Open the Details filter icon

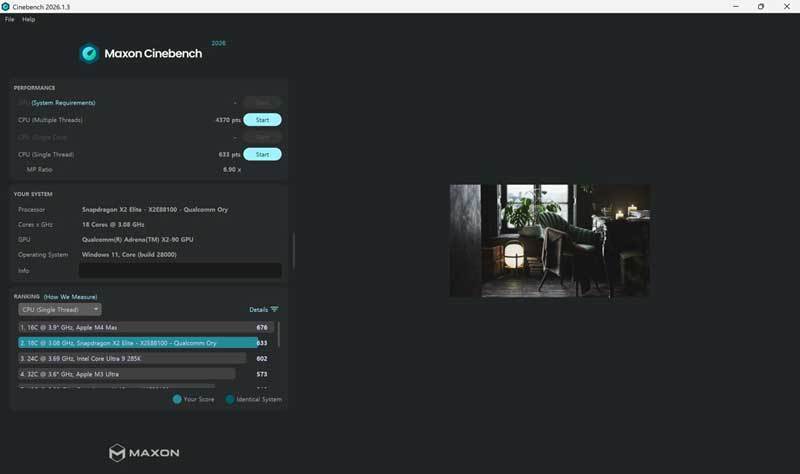(x=274, y=309)
